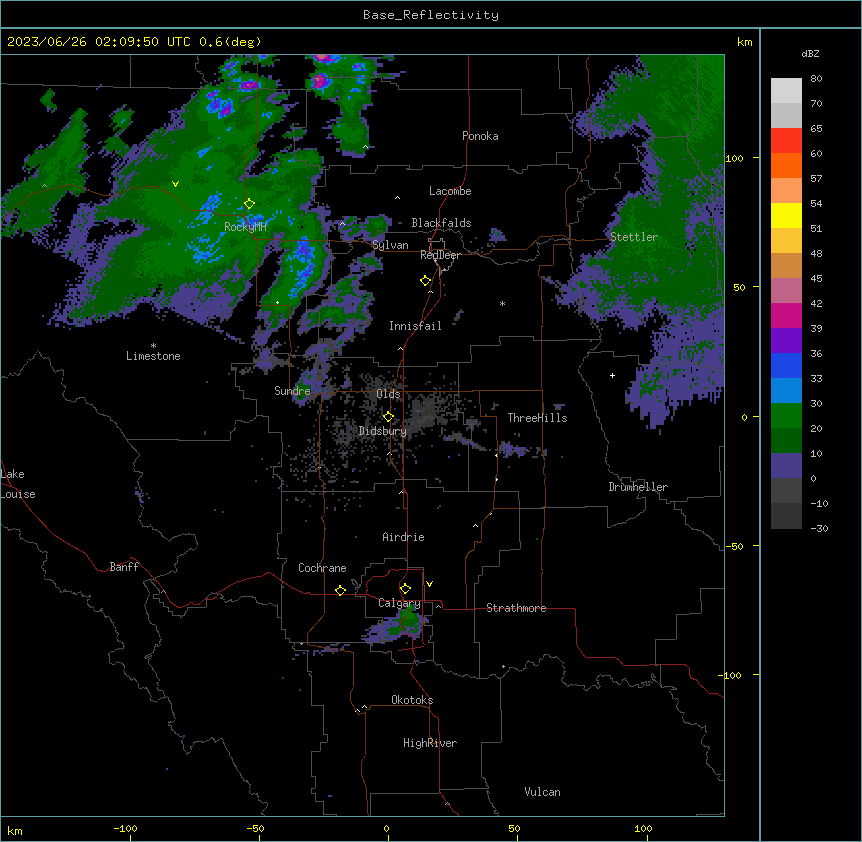Click the Olds town label
This screenshot has width=862, height=842.
pos(388,394)
